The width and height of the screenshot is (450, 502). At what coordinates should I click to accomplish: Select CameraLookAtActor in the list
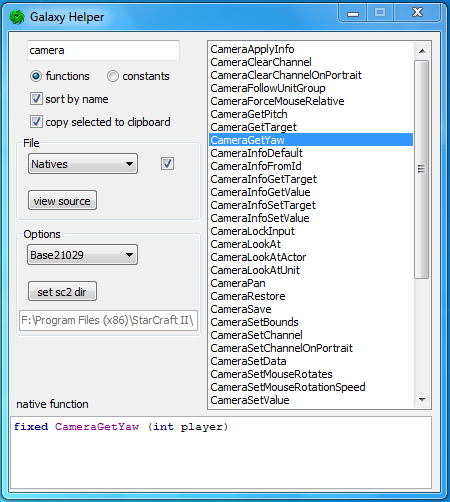pyautogui.click(x=311, y=257)
